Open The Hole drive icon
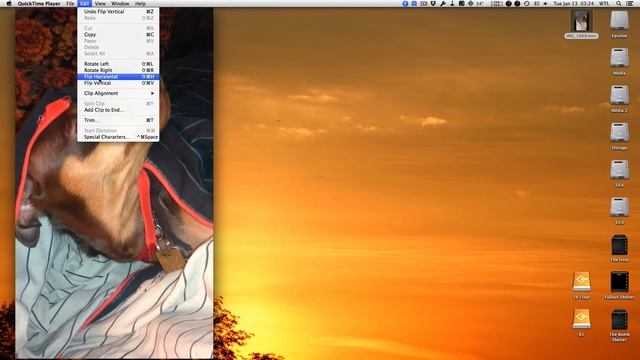640x360 pixels. click(619, 245)
